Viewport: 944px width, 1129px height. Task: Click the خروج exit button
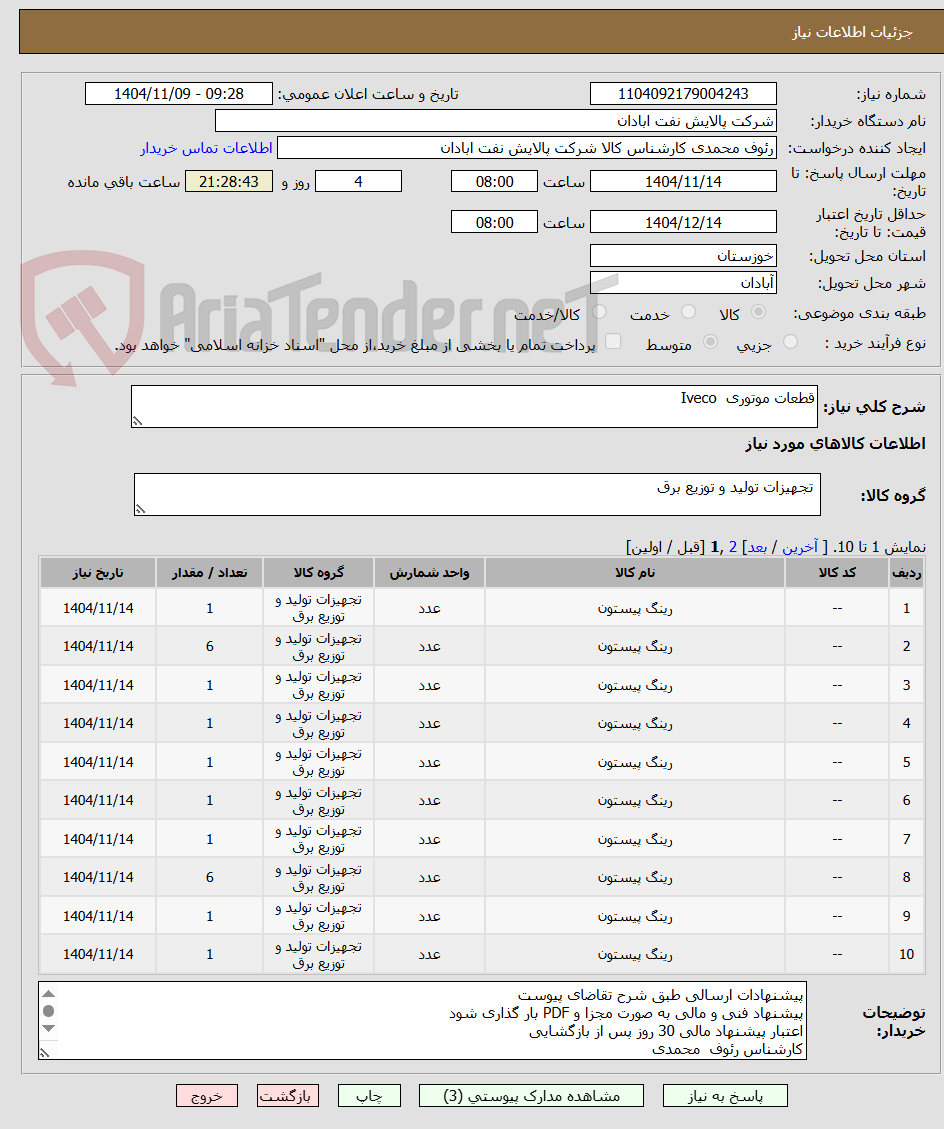click(x=207, y=1096)
